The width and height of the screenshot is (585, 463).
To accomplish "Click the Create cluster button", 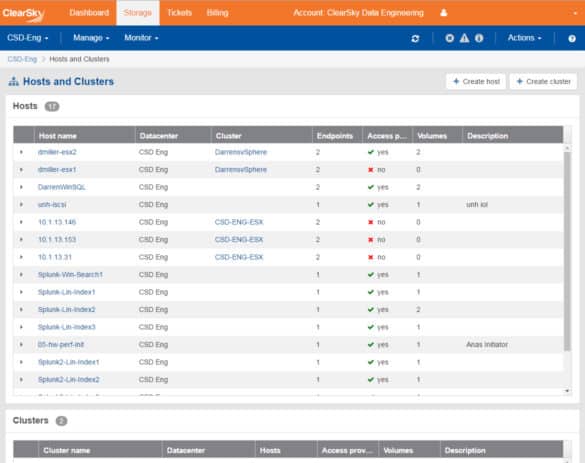I will click(x=543, y=81).
